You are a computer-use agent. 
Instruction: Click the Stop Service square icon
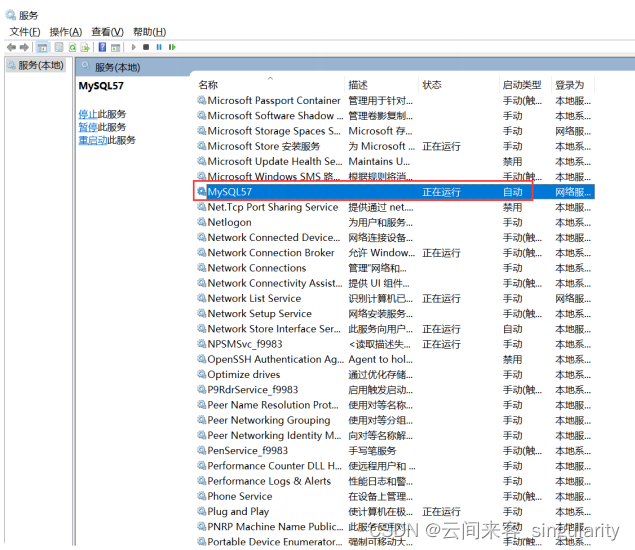tap(146, 47)
